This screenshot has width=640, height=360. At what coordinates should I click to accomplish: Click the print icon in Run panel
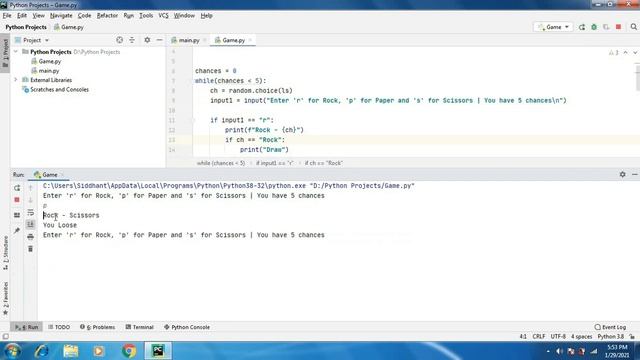click(x=31, y=237)
